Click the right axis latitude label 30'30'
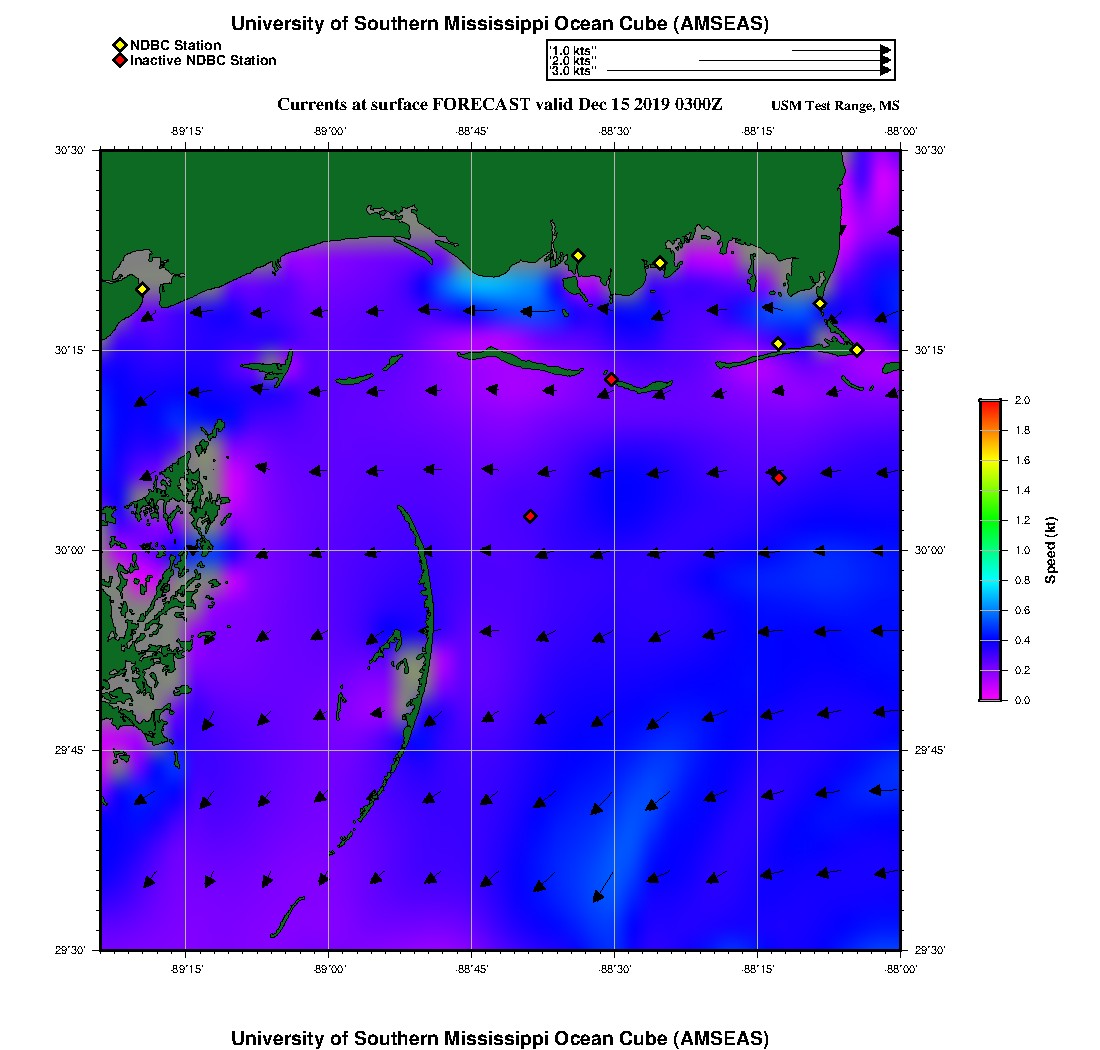The width and height of the screenshot is (1100, 1050). coord(930,150)
